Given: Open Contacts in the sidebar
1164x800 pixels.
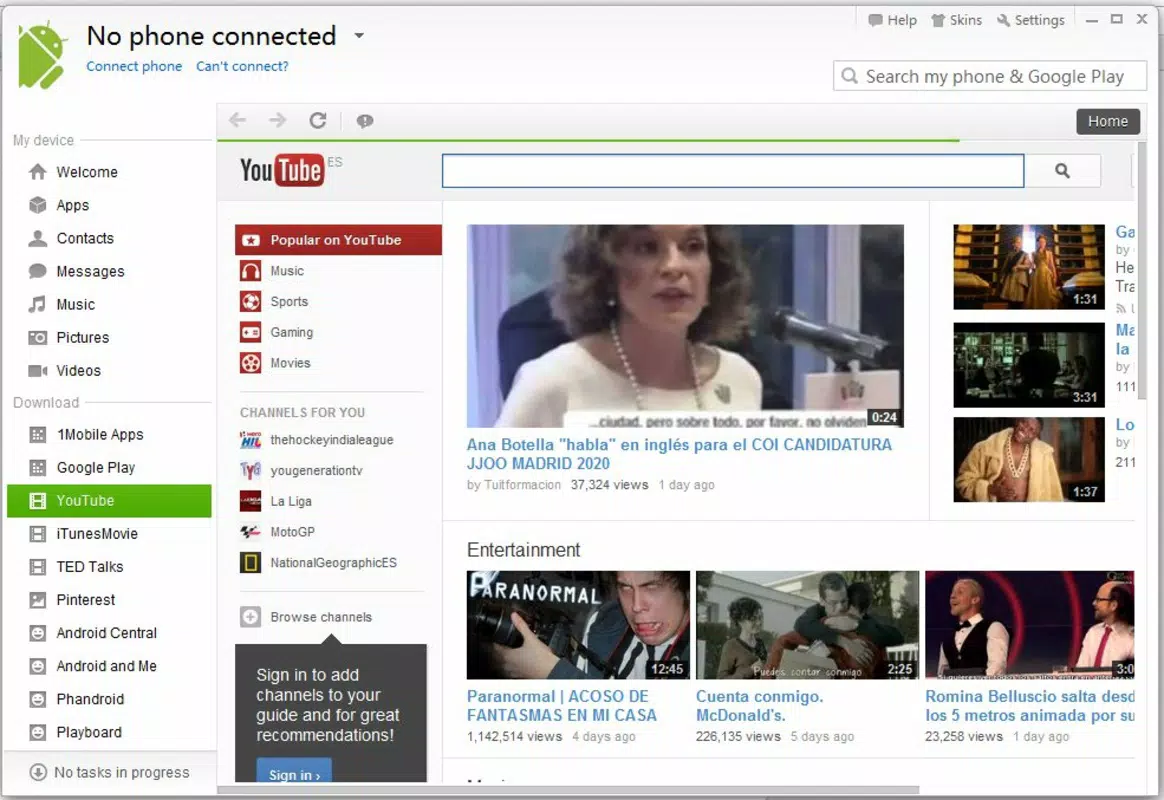Looking at the screenshot, I should click(x=109, y=238).
